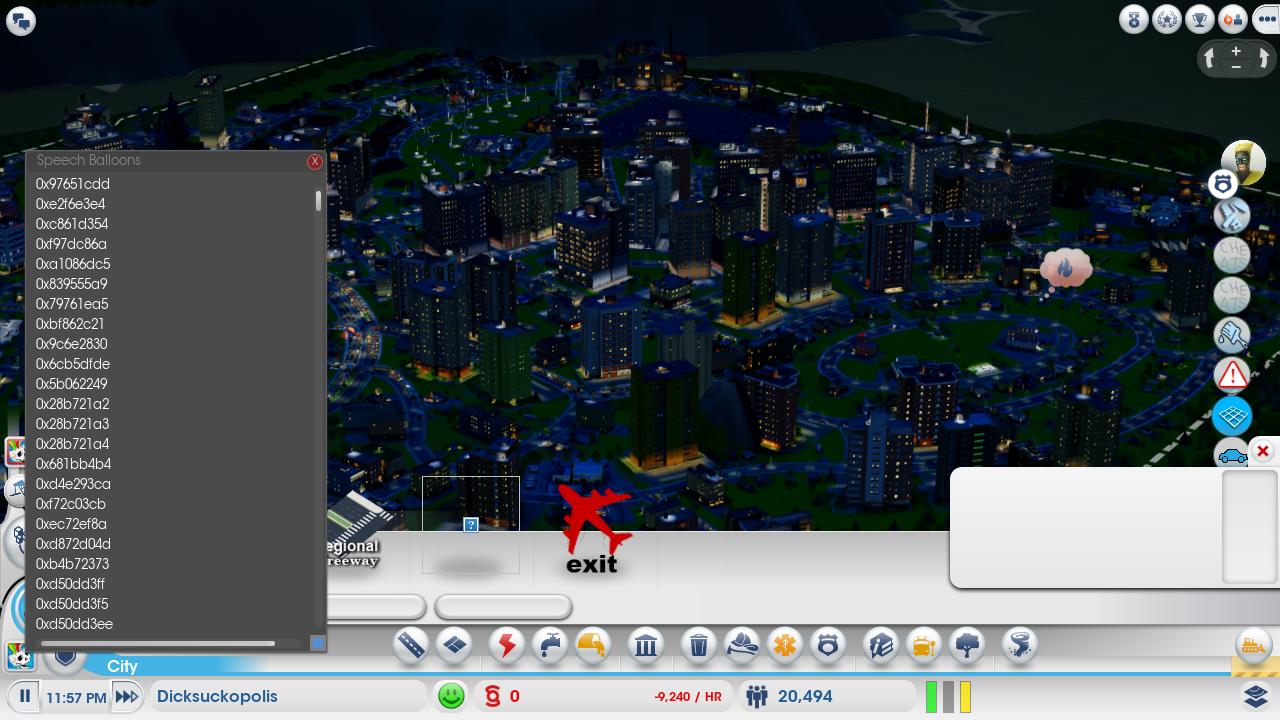1280x720 pixels.
Task: Open the Sewage menu
Action: pyautogui.click(x=594, y=645)
